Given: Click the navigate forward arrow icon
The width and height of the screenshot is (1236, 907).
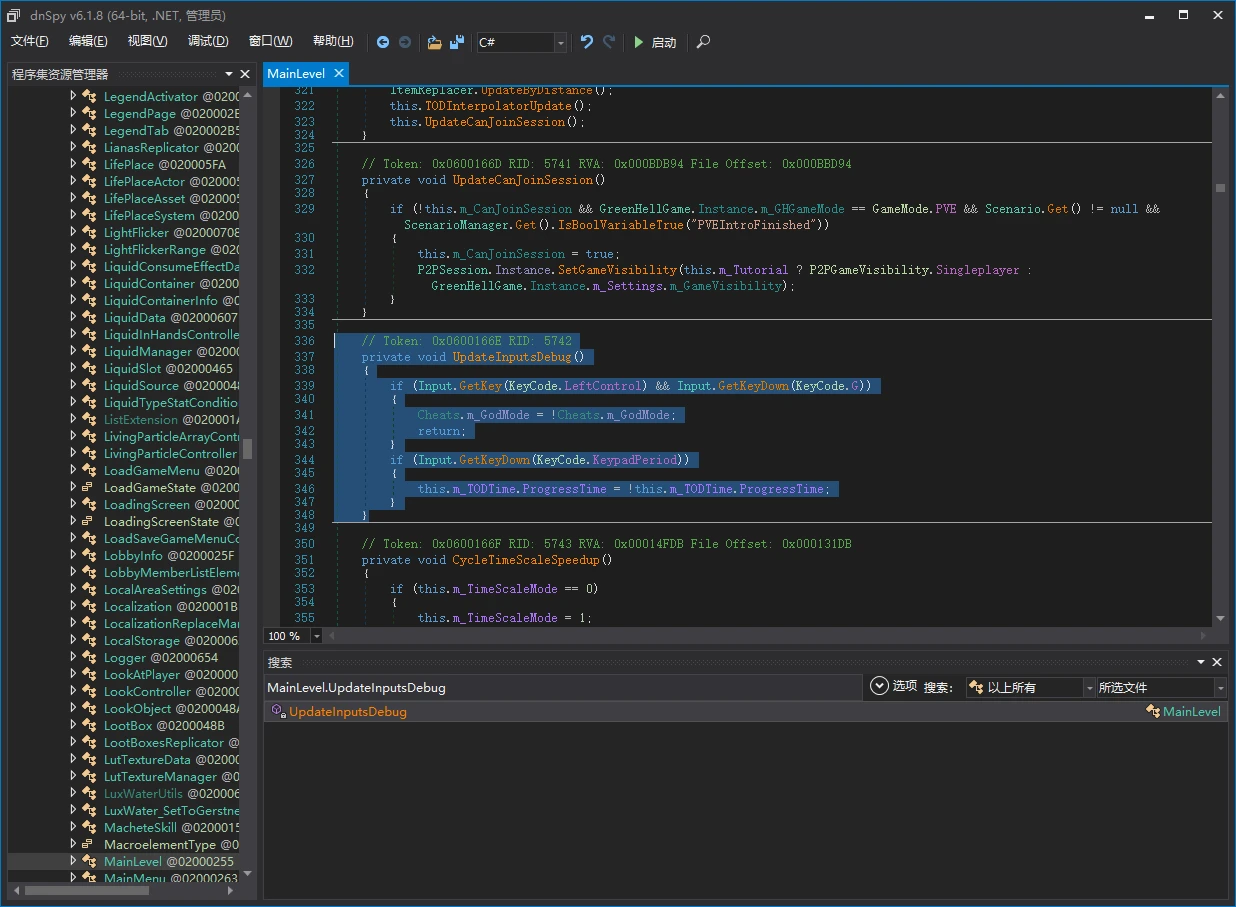Looking at the screenshot, I should tap(405, 42).
